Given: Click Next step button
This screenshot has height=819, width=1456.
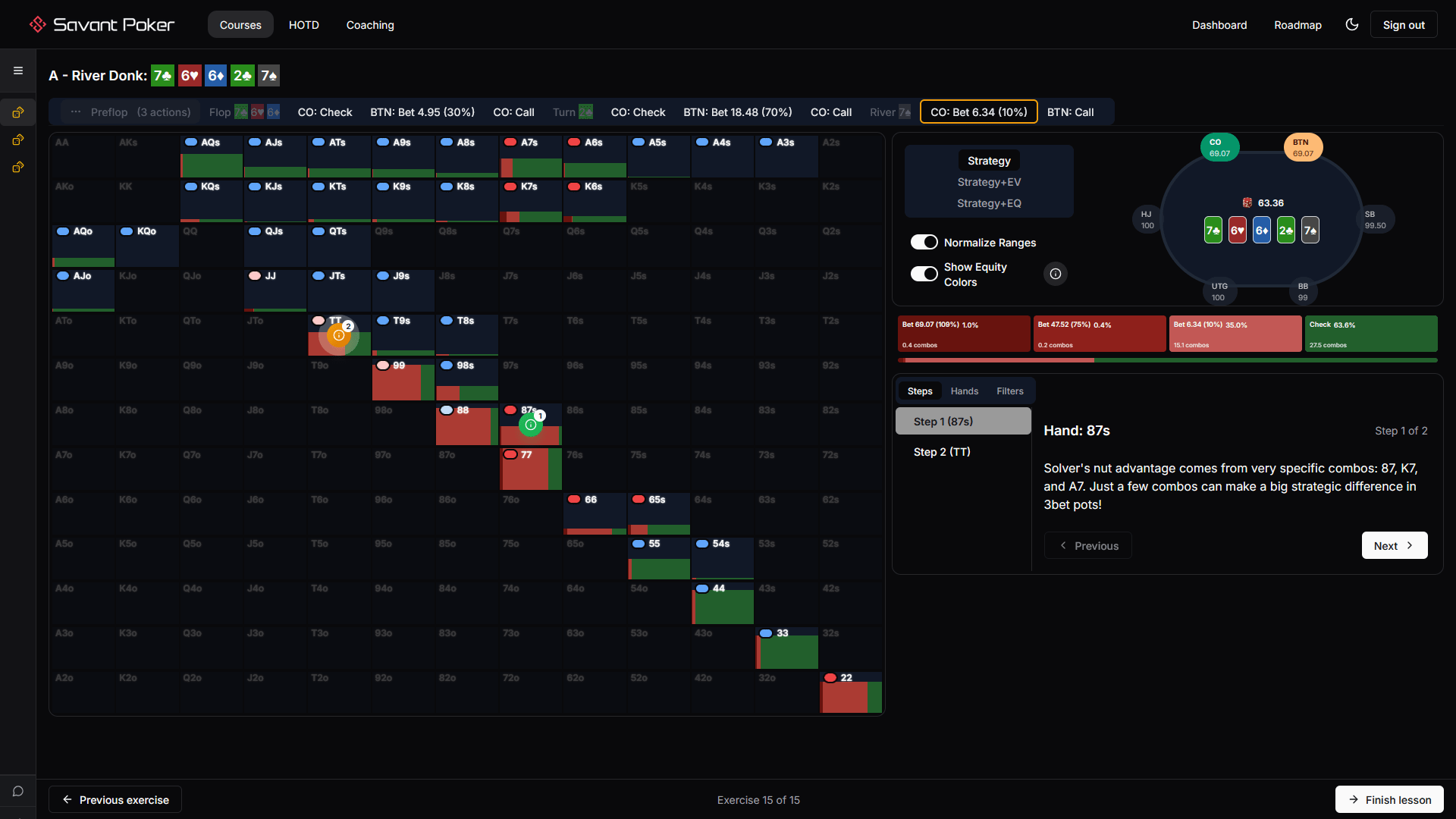Looking at the screenshot, I should pos(1394,545).
